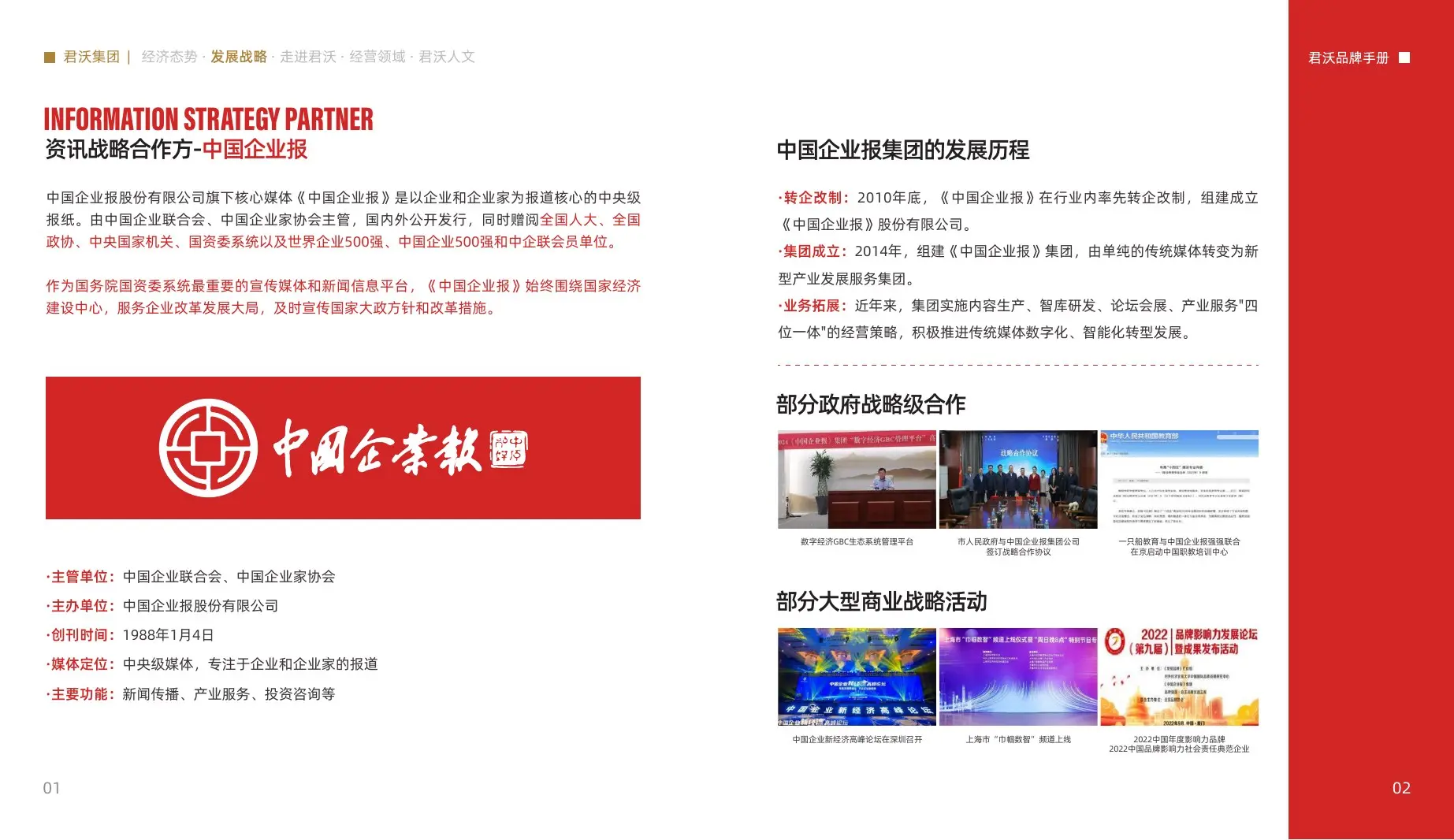This screenshot has height=840, width=1454.
Task: Switch to the 经营领域 section
Action: [x=377, y=57]
